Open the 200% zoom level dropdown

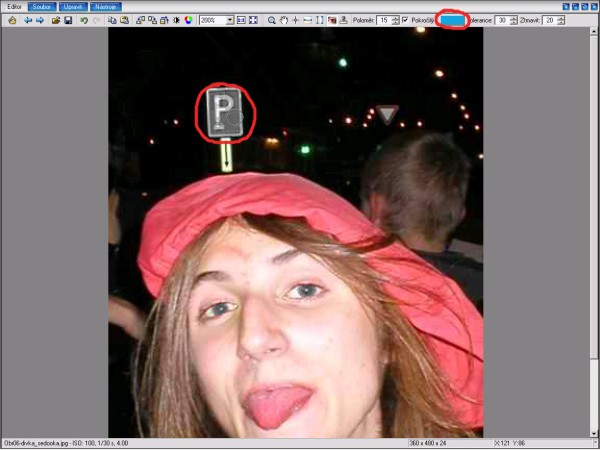pos(230,20)
